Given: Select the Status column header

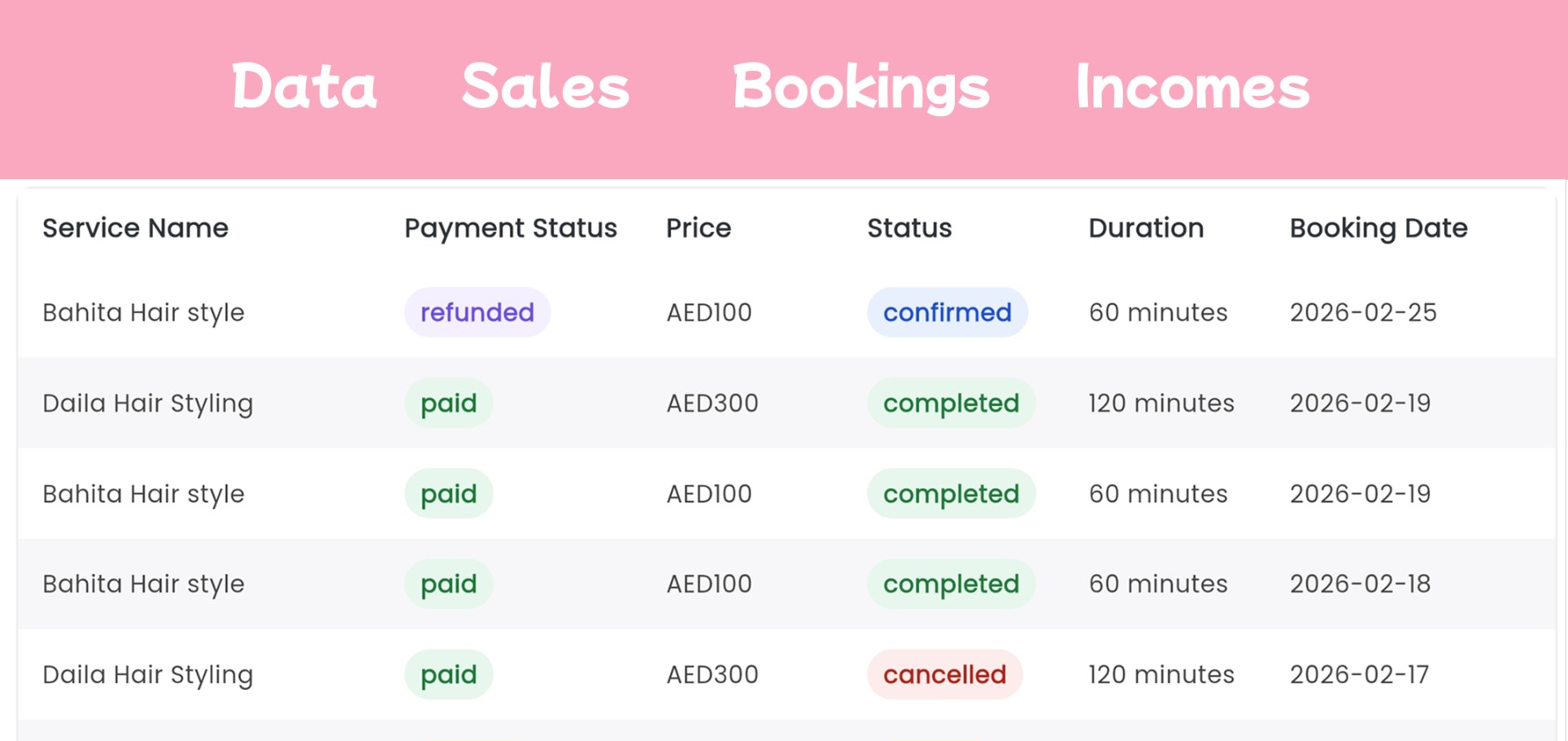Looking at the screenshot, I should click(x=909, y=229).
